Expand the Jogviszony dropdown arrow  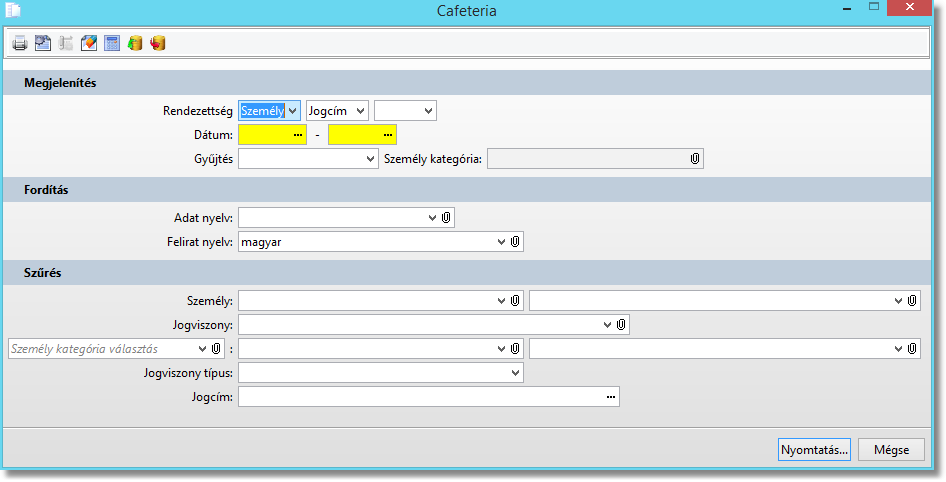click(607, 325)
